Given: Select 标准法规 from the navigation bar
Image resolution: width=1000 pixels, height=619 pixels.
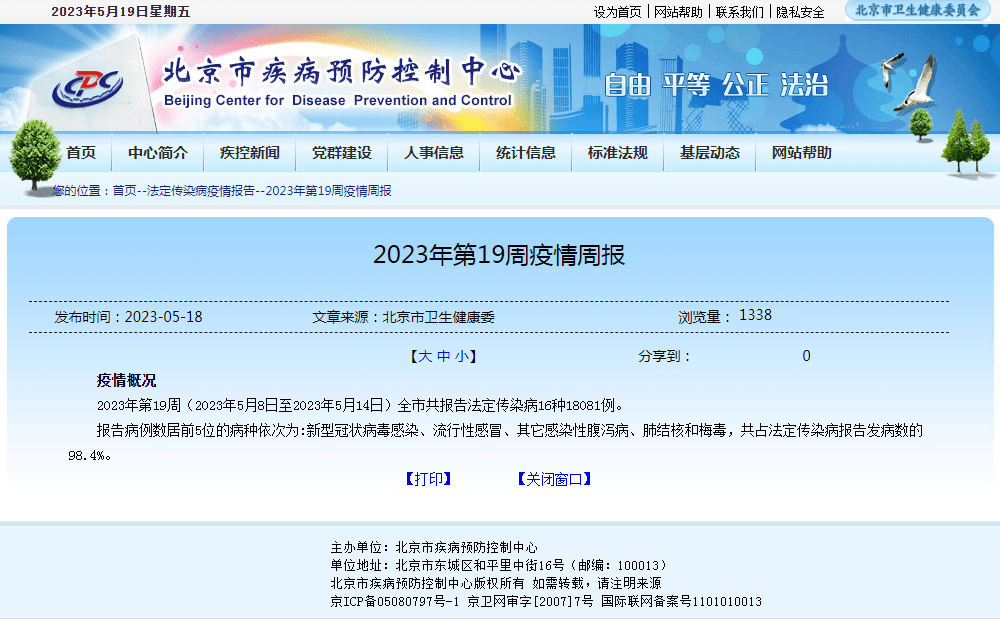Looking at the screenshot, I should pyautogui.click(x=617, y=153).
